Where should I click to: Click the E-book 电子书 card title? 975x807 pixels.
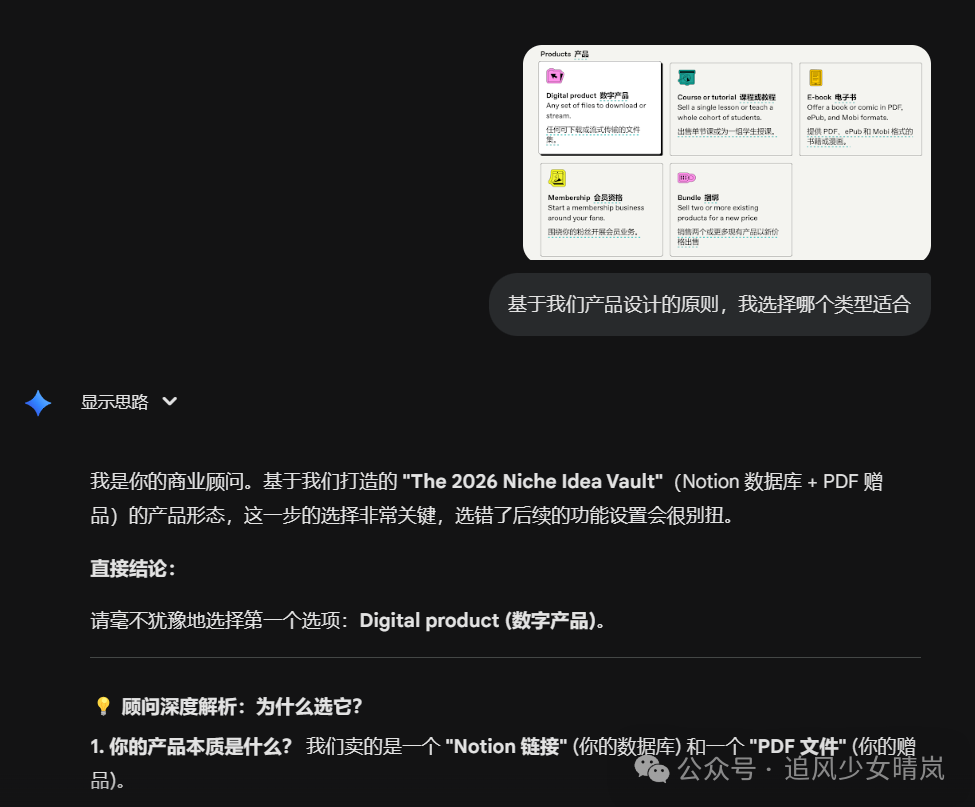831,97
